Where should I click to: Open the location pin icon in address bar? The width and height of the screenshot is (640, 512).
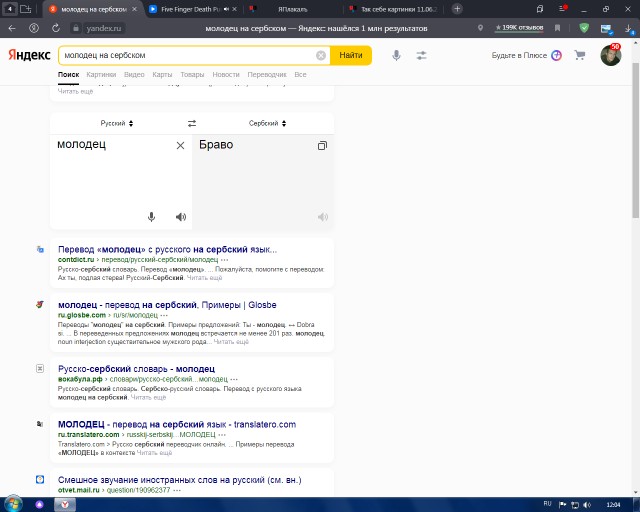pyautogui.click(x=480, y=28)
